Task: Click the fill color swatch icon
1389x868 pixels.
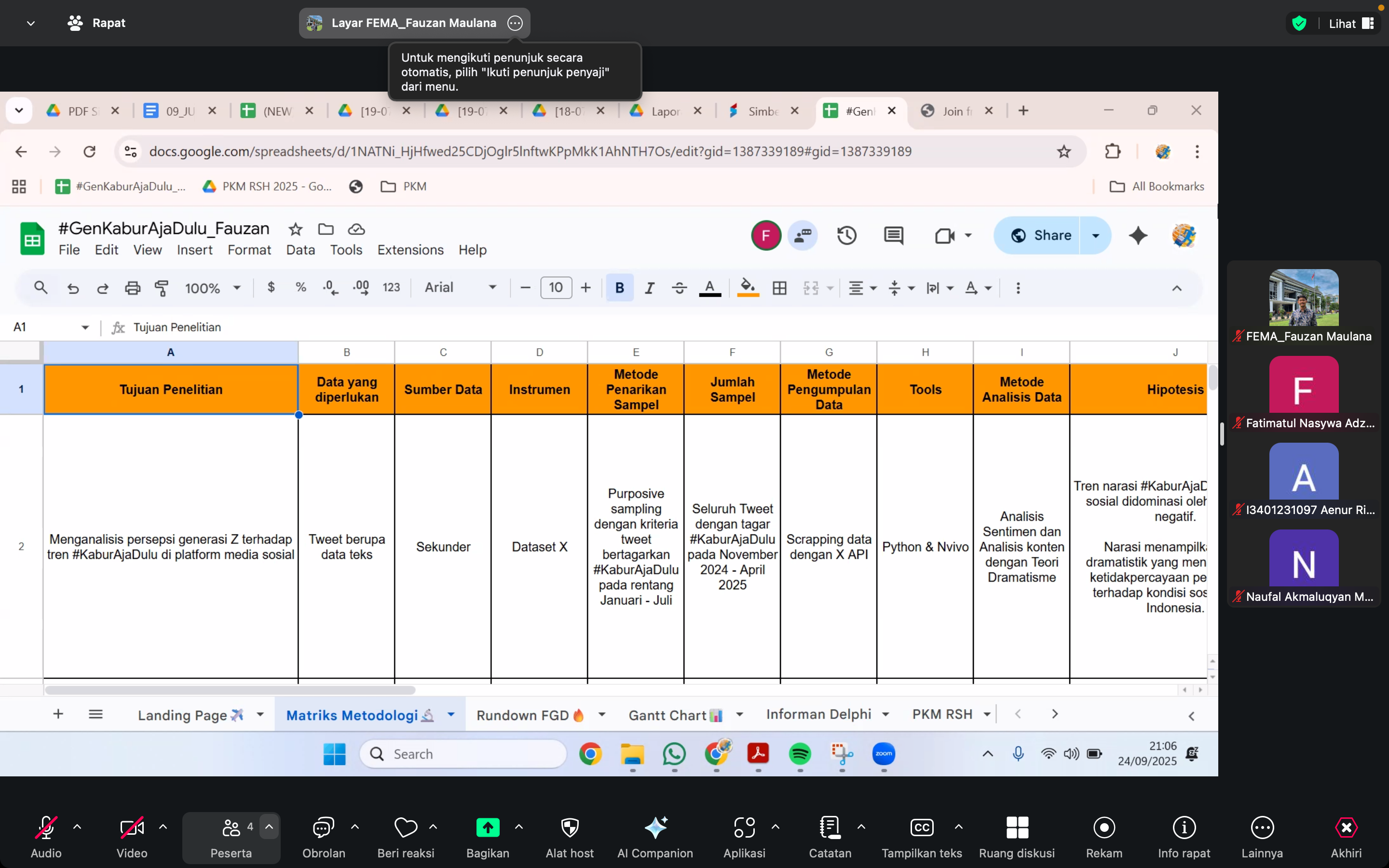Action: point(747,287)
